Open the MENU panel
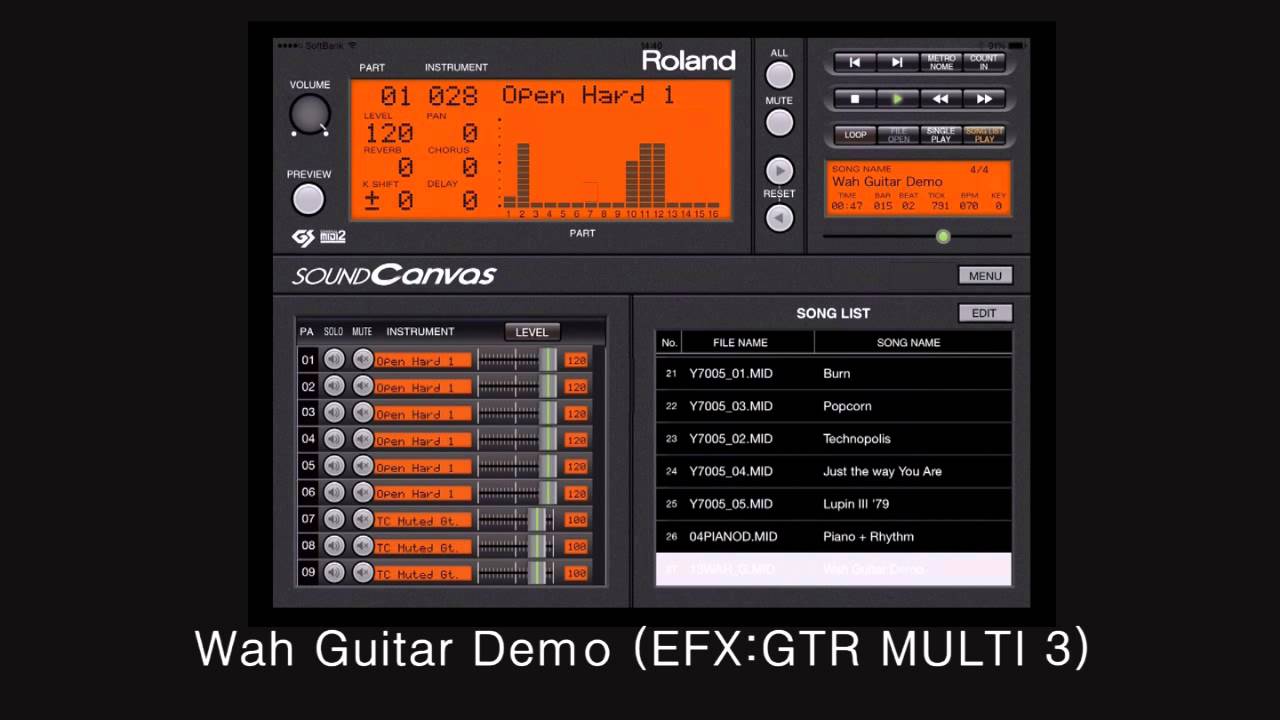 985,275
